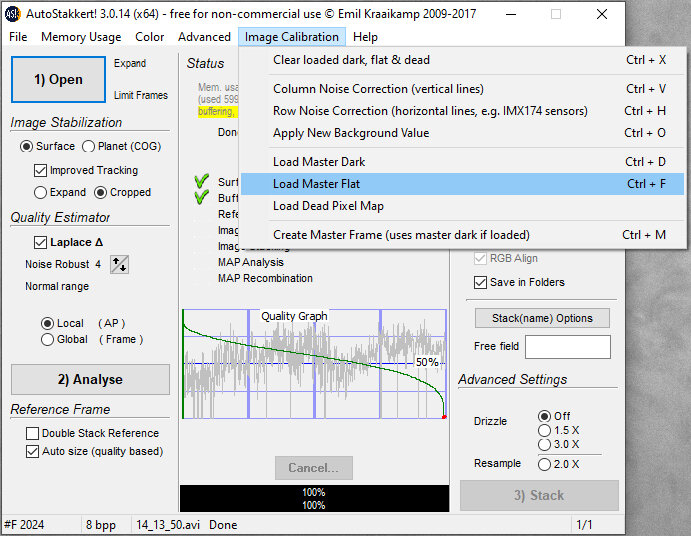The width and height of the screenshot is (691, 536).
Task: Click #F 2024 in status bar
Action: (24, 525)
